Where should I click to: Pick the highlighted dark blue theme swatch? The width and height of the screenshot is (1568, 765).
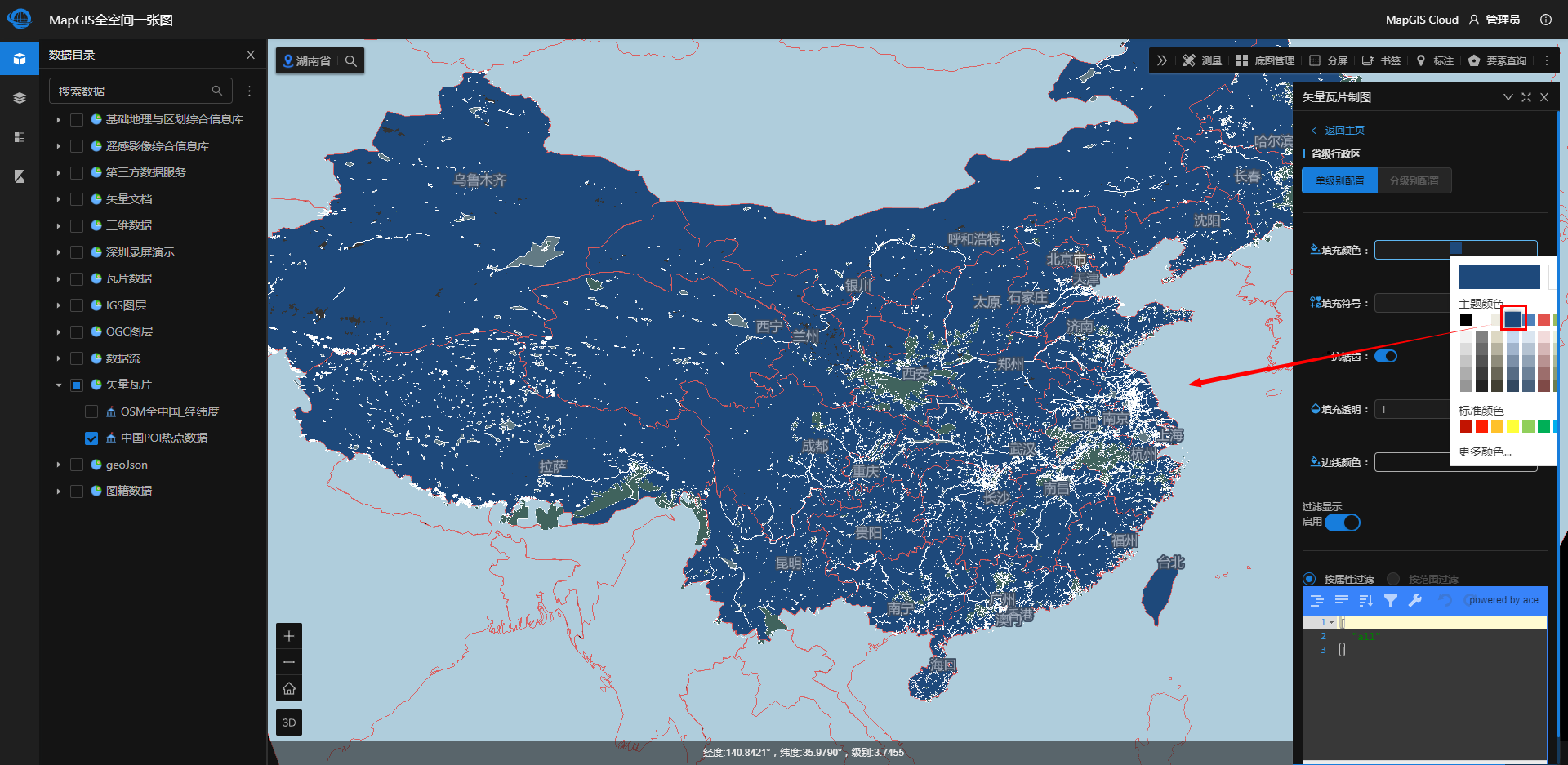pos(1512,319)
